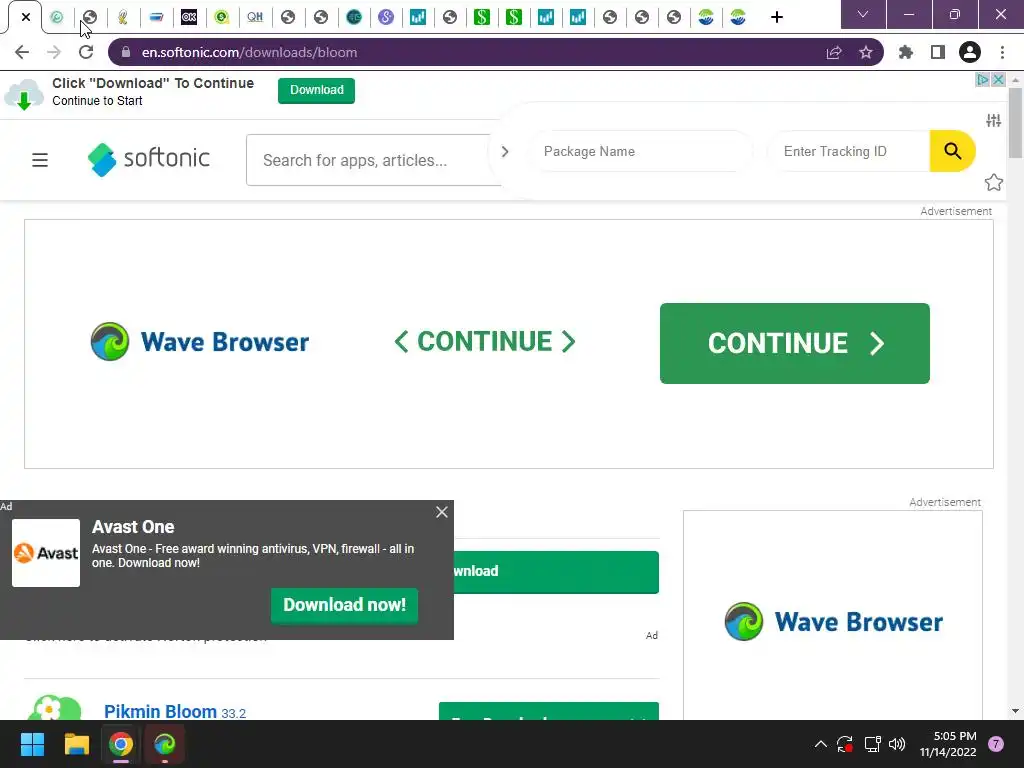Viewport: 1024px width, 768px height.
Task: Click the Avast One ad title
Action: pyautogui.click(x=133, y=527)
